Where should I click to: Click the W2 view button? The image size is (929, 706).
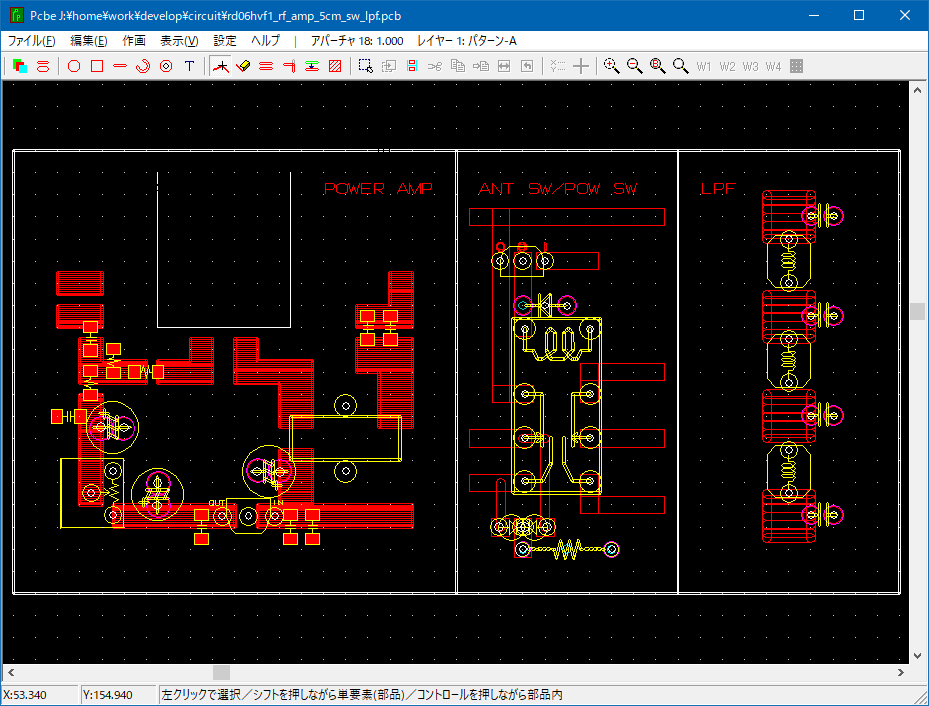click(x=727, y=66)
